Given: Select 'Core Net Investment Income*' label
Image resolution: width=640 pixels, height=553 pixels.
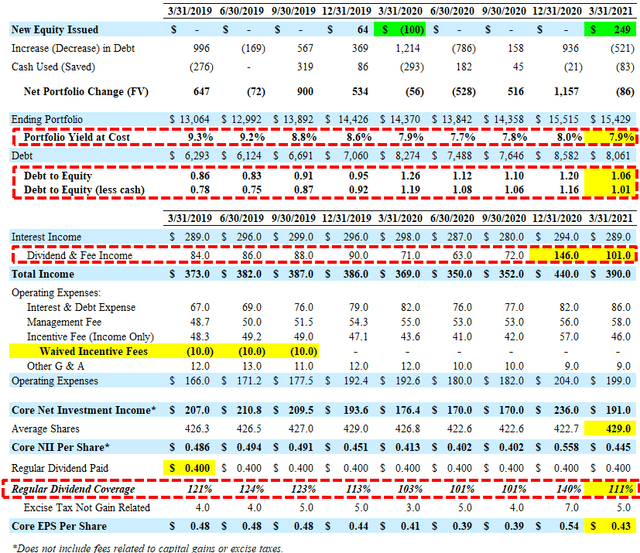Looking at the screenshot, I should tap(84, 410).
